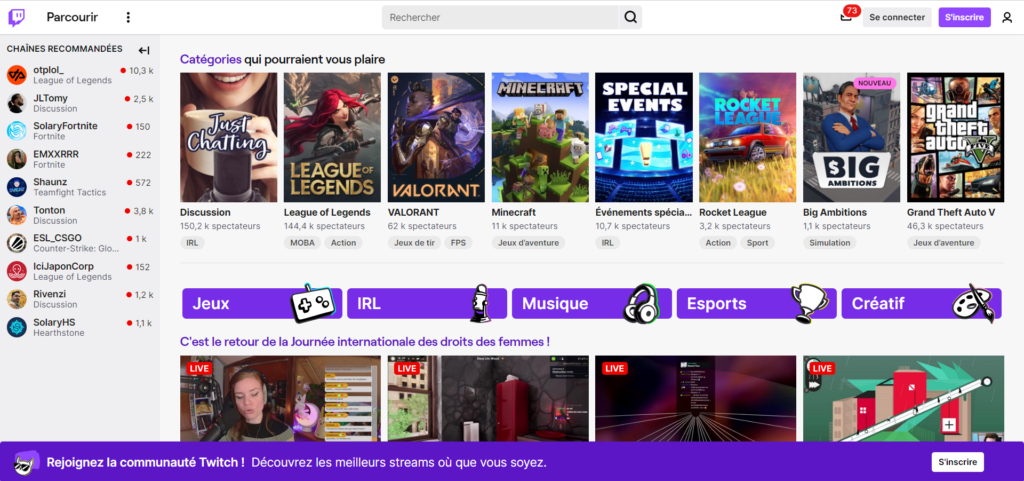Image resolution: width=1024 pixels, height=481 pixels.
Task: Click the Big Ambitions title text
Action: (835, 213)
